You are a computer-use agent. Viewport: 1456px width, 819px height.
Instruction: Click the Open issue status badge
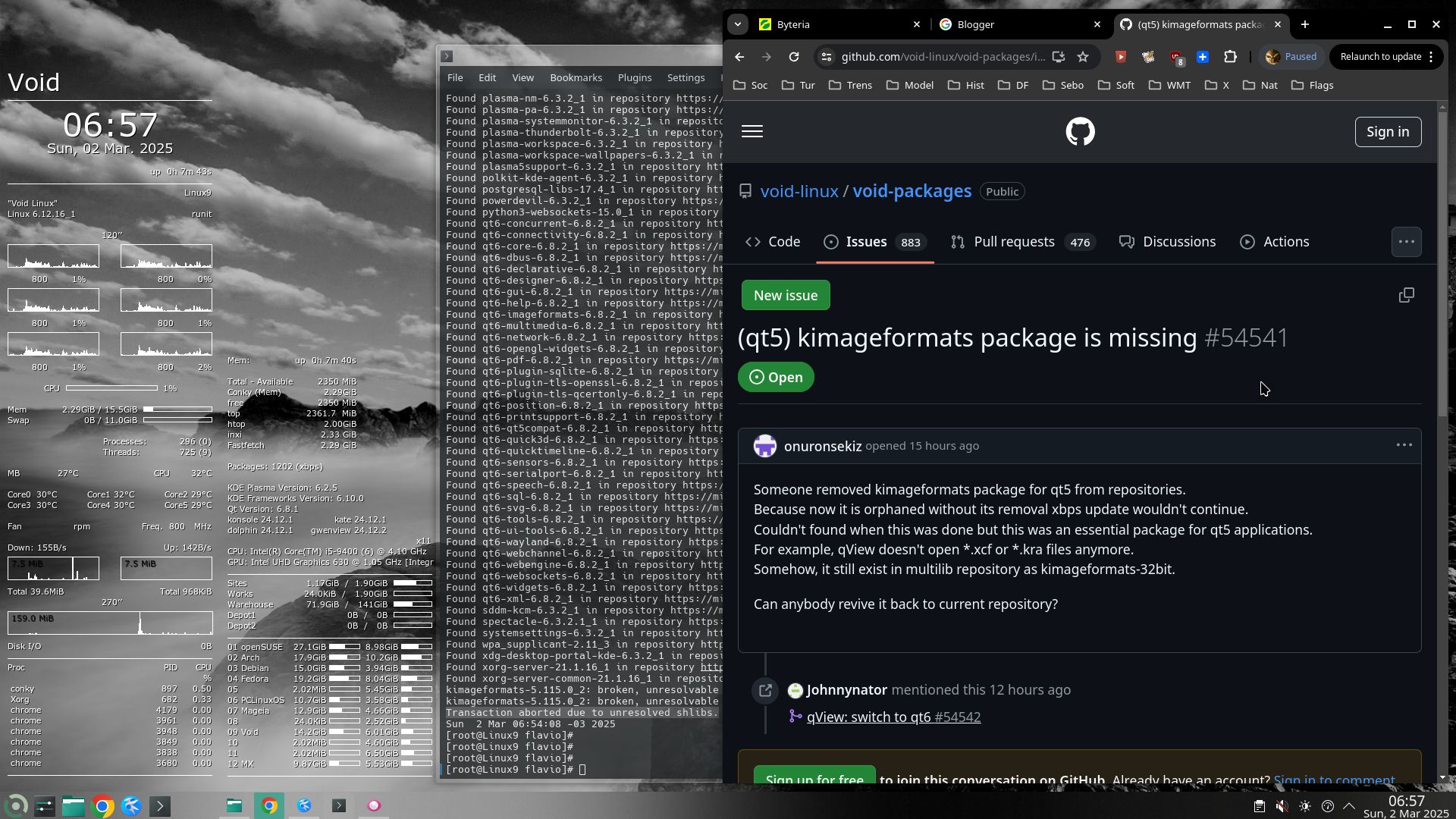776,377
